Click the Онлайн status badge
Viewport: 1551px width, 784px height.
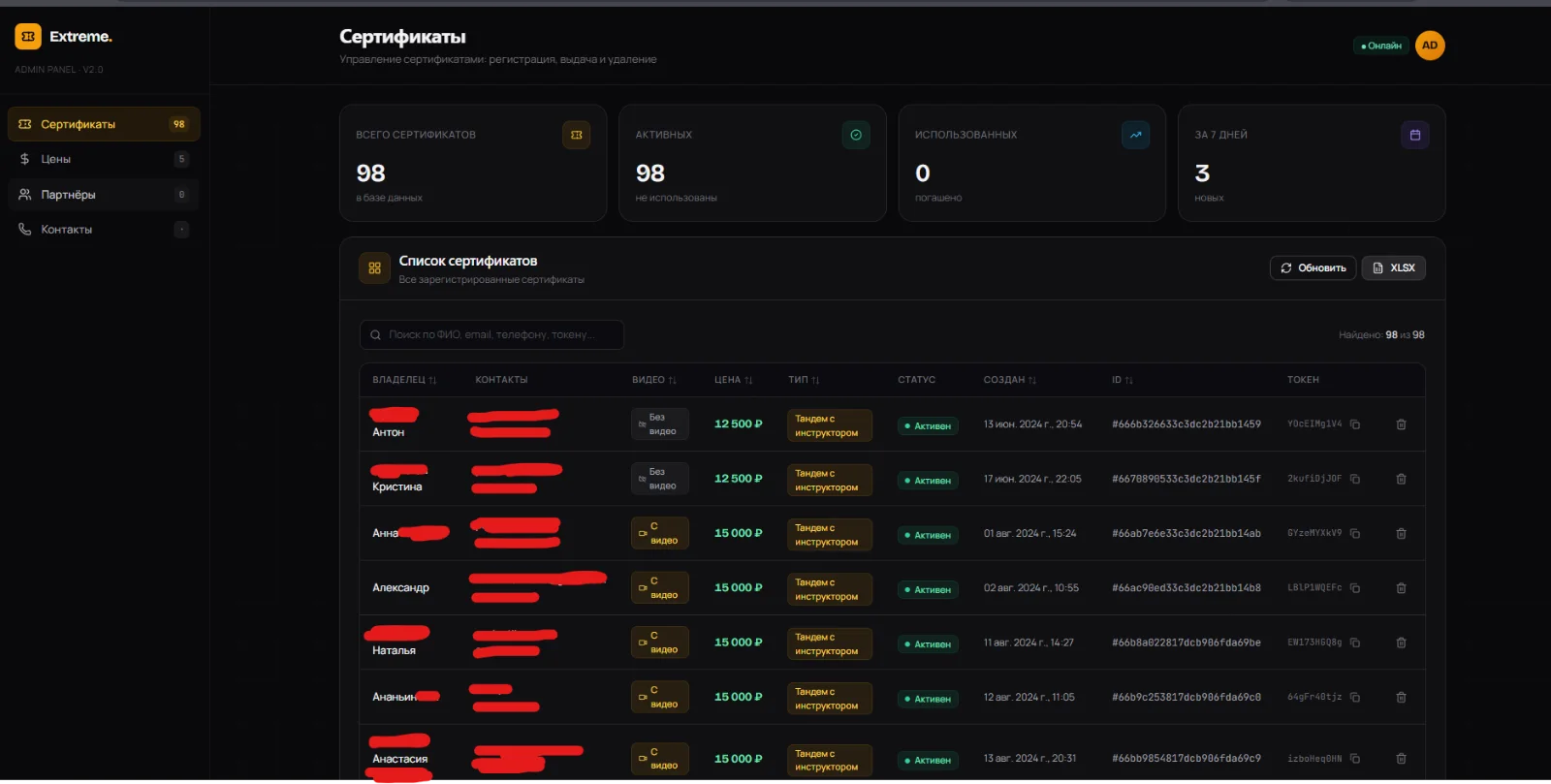tap(1381, 46)
